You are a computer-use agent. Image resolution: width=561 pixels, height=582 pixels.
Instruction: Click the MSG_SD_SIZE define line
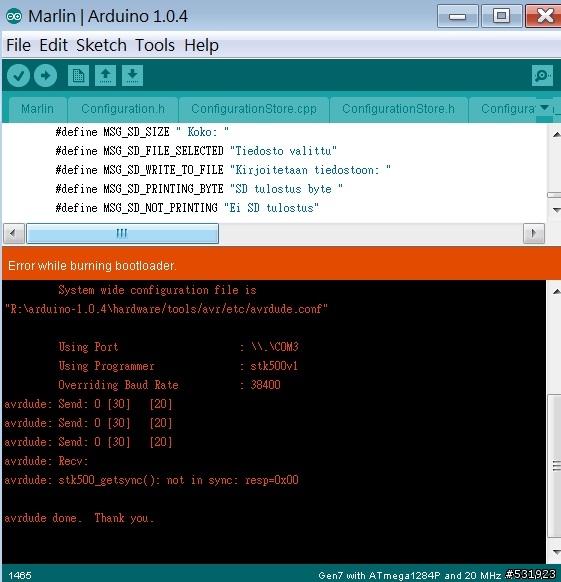tap(142, 132)
